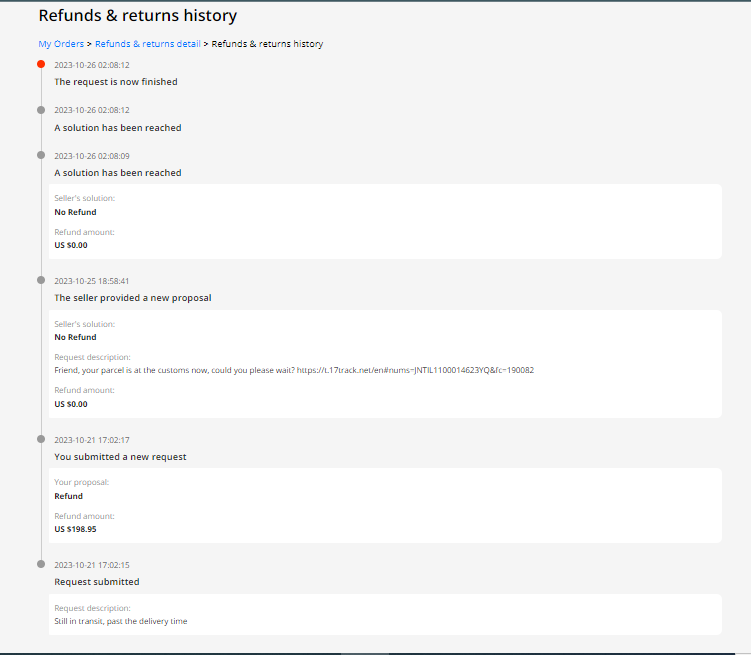Open the My Orders breadcrumb link

[x=61, y=44]
